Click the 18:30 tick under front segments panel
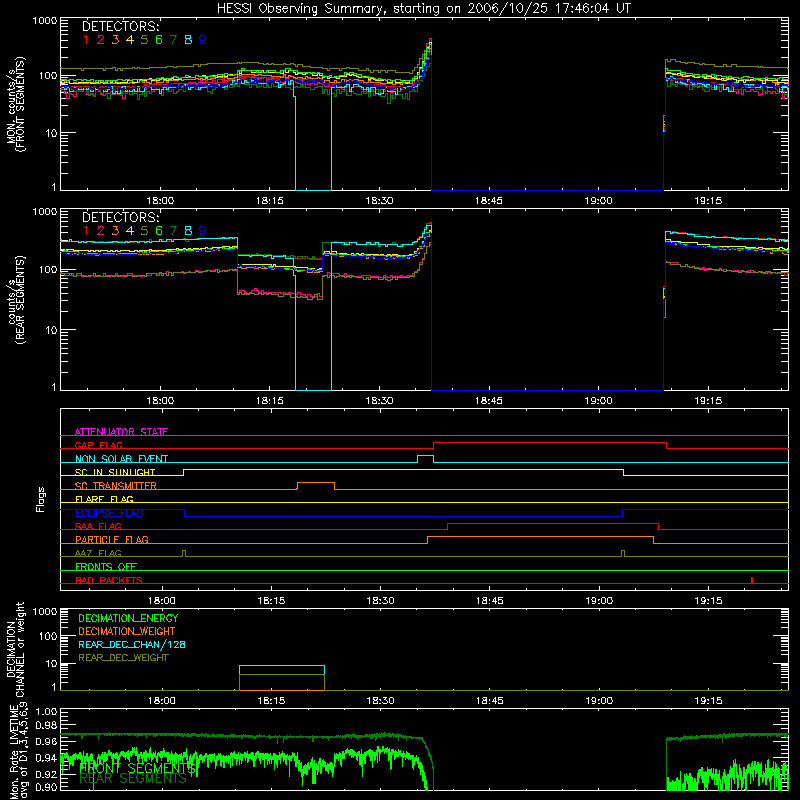 [x=379, y=201]
